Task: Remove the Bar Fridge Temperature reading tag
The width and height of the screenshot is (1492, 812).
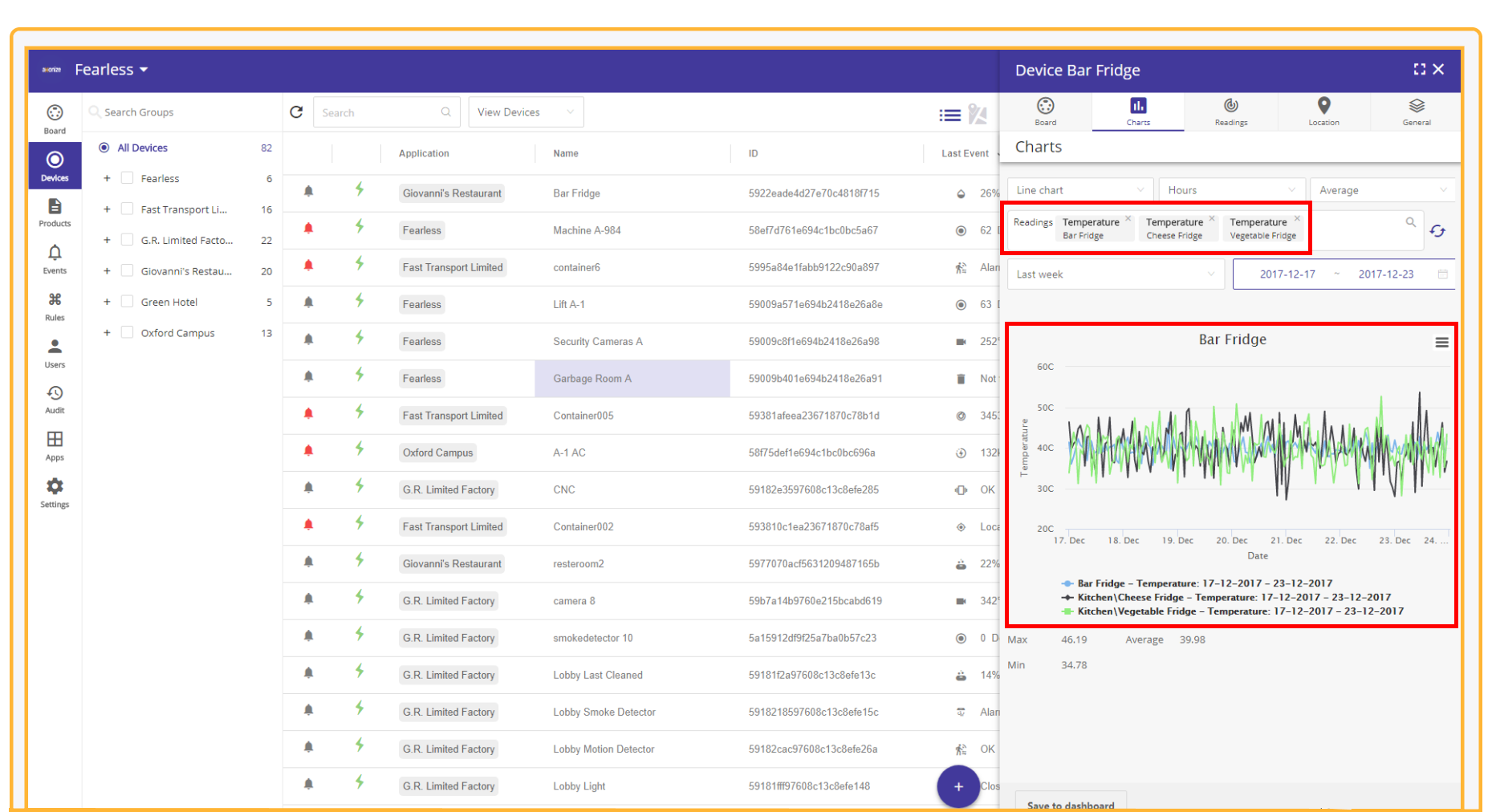Action: tap(1128, 218)
